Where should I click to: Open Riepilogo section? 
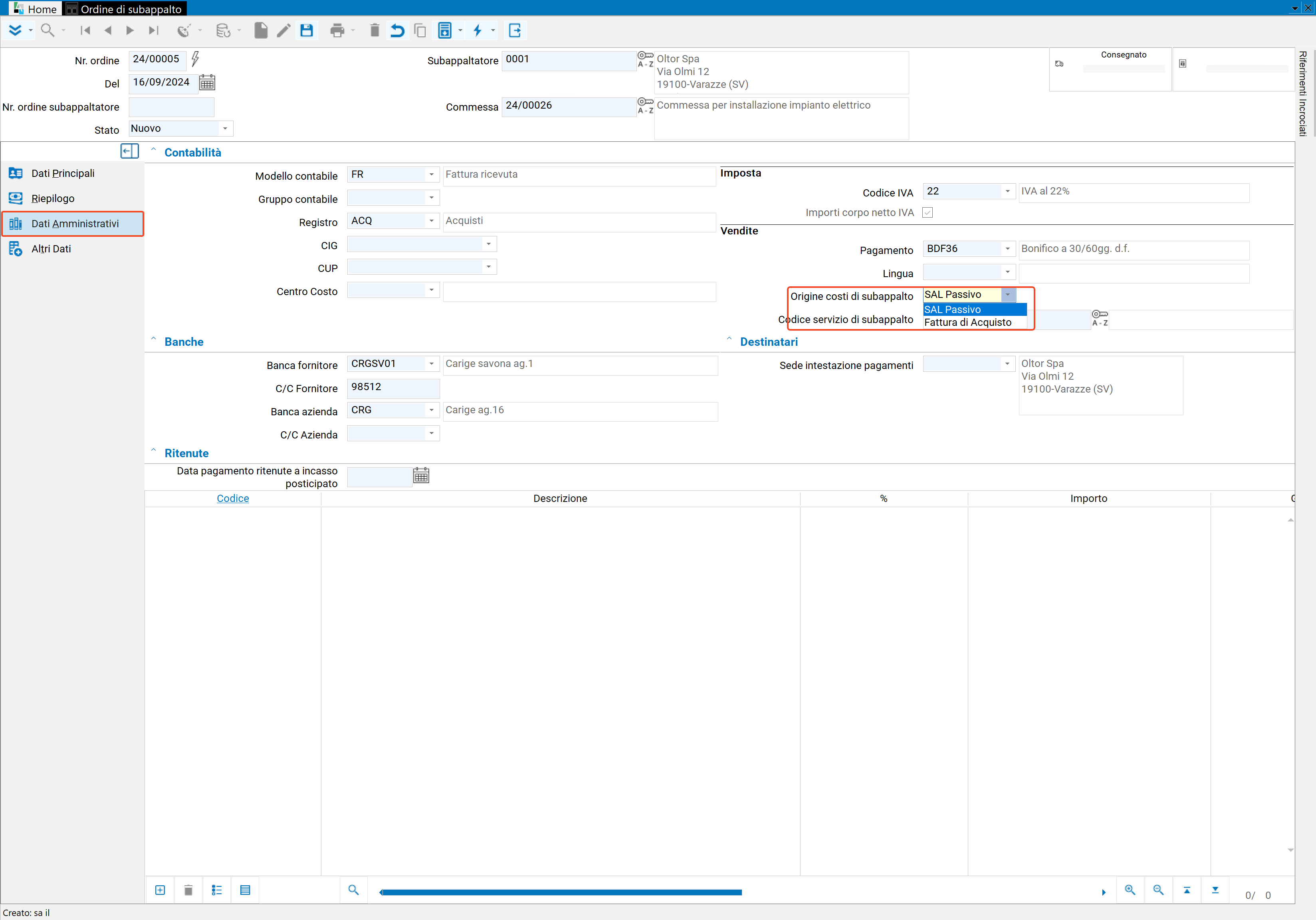click(x=73, y=198)
